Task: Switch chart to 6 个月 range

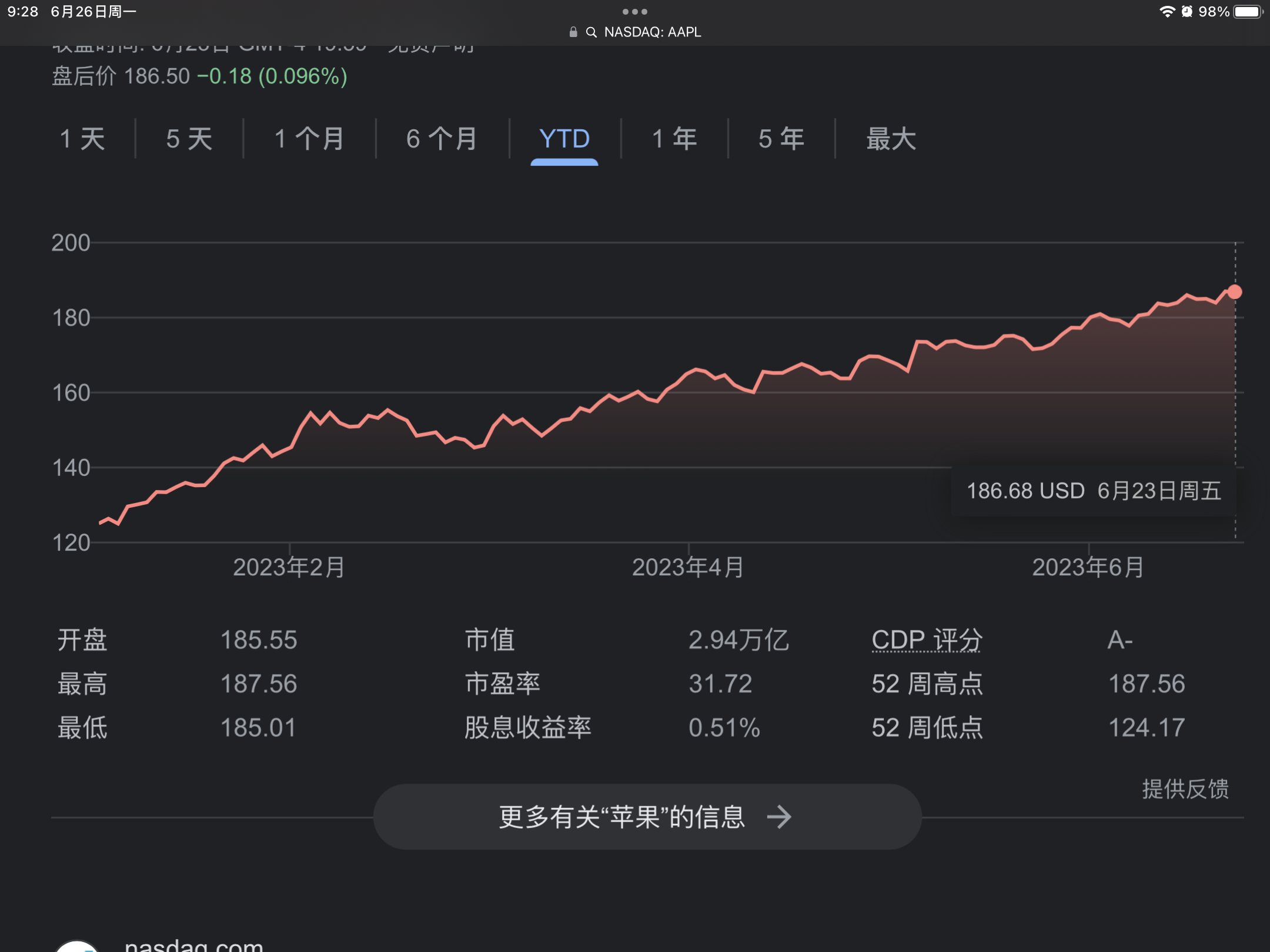Action: pyautogui.click(x=442, y=139)
